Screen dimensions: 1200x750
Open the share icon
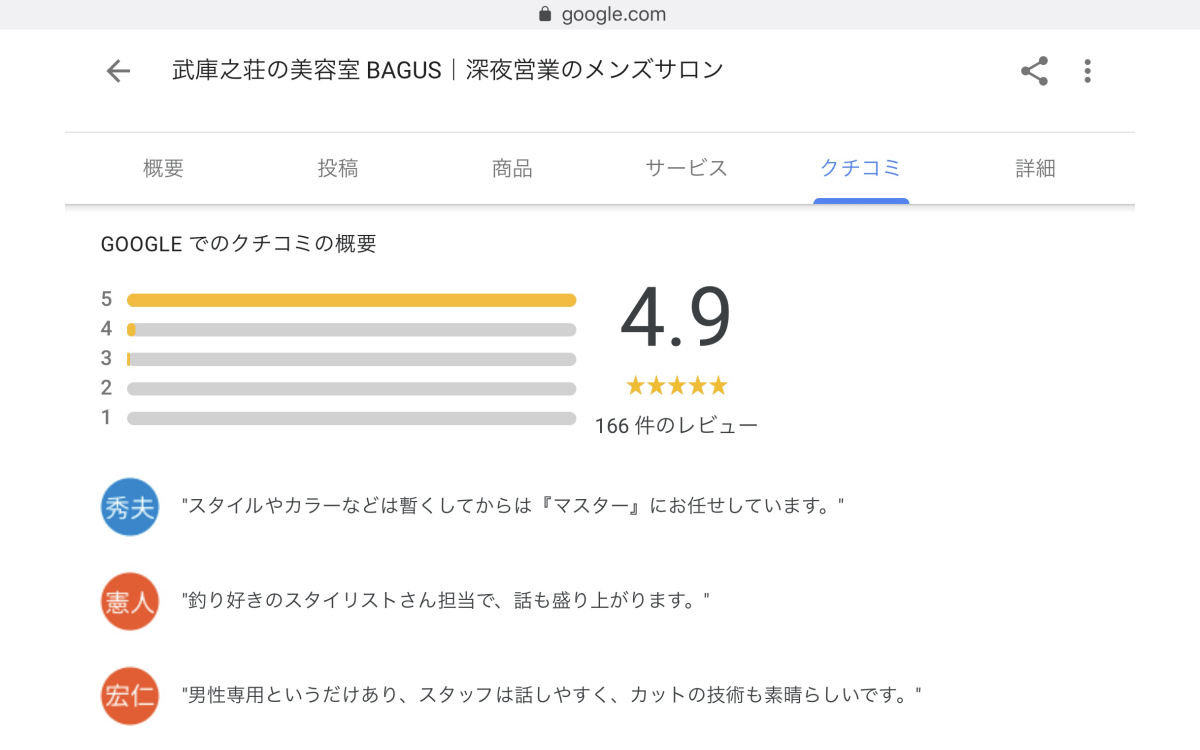coord(1034,71)
